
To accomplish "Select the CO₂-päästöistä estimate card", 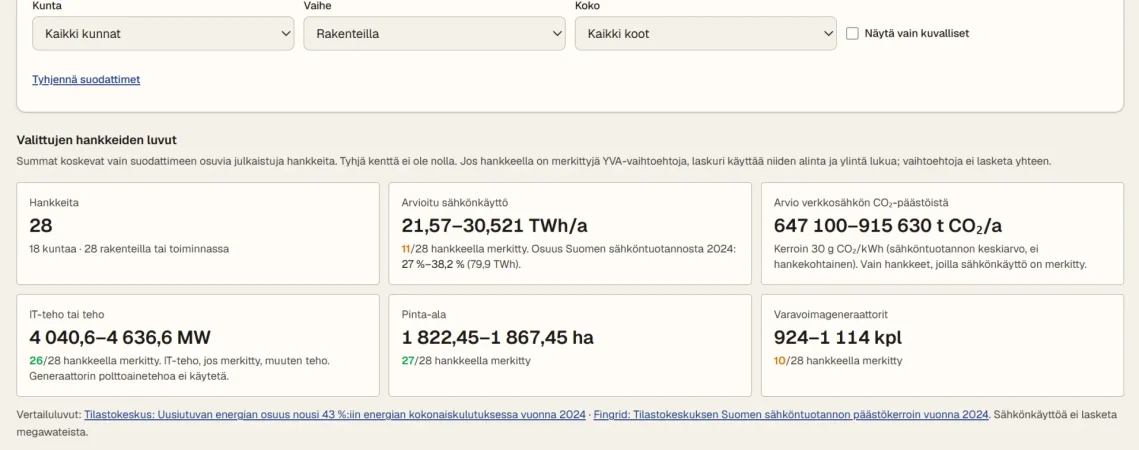I will (x=942, y=233).
